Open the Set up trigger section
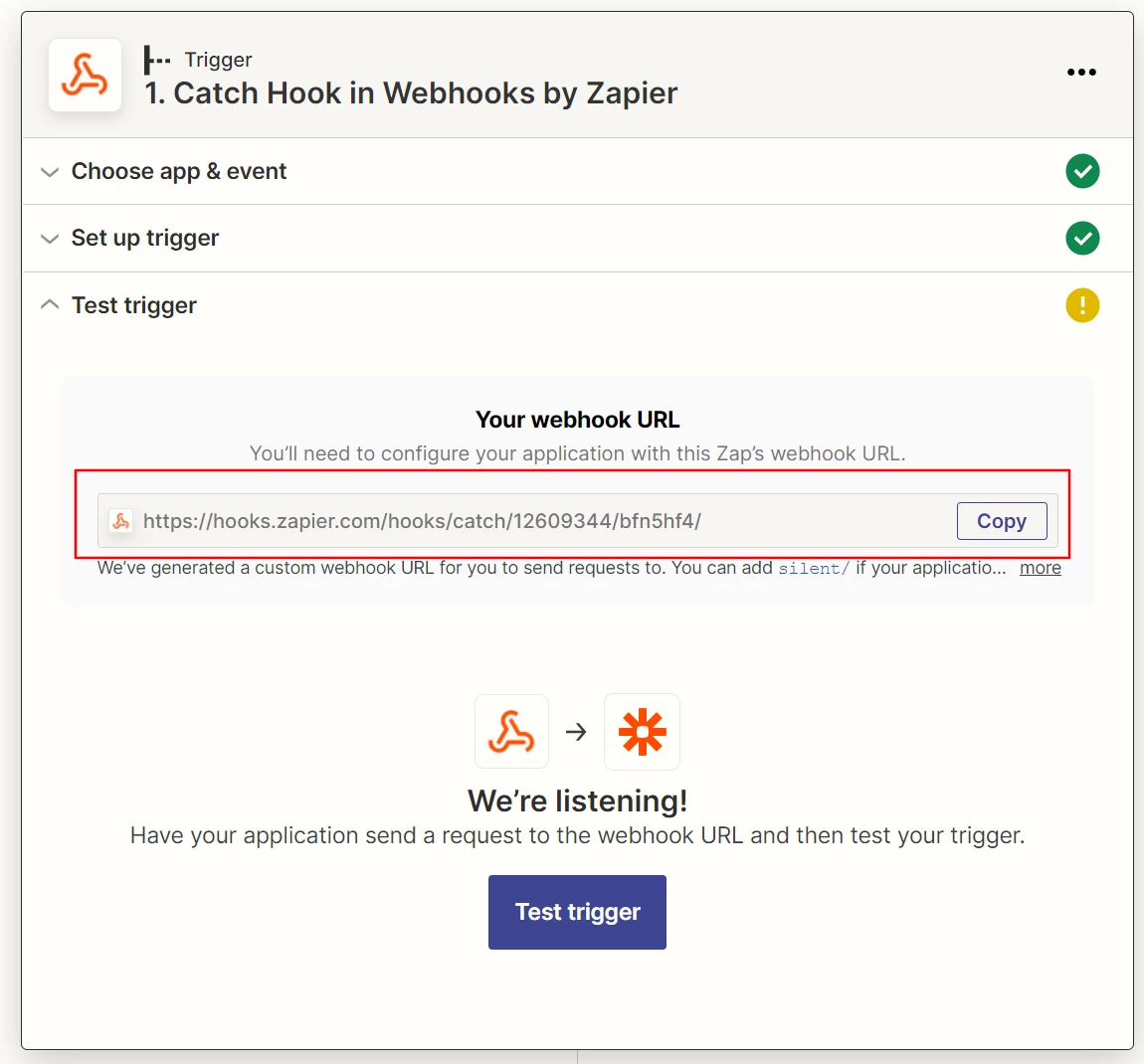Viewport: 1144px width, 1064px height. [145, 239]
